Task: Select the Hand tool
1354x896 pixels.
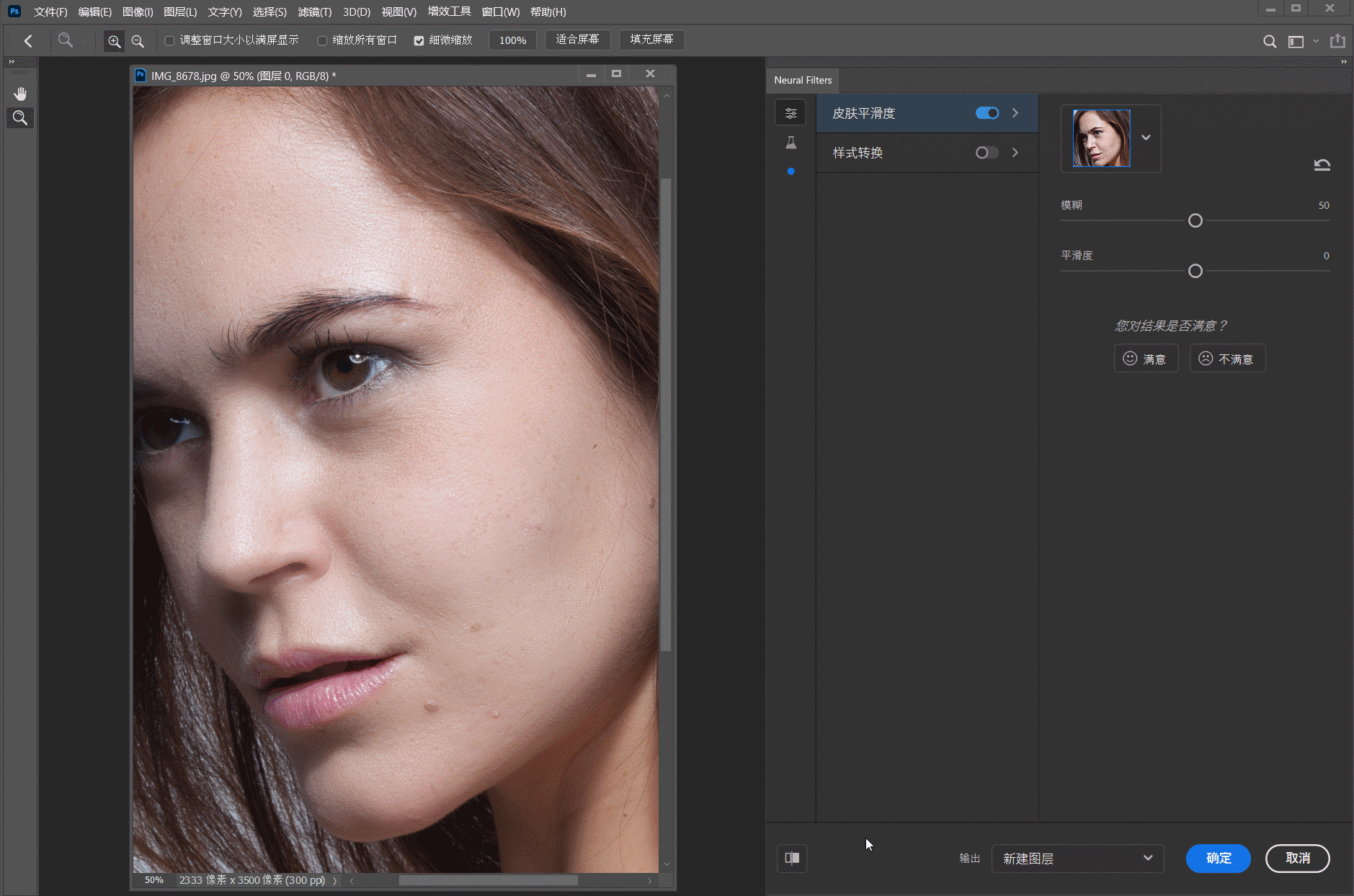Action: pyautogui.click(x=20, y=94)
